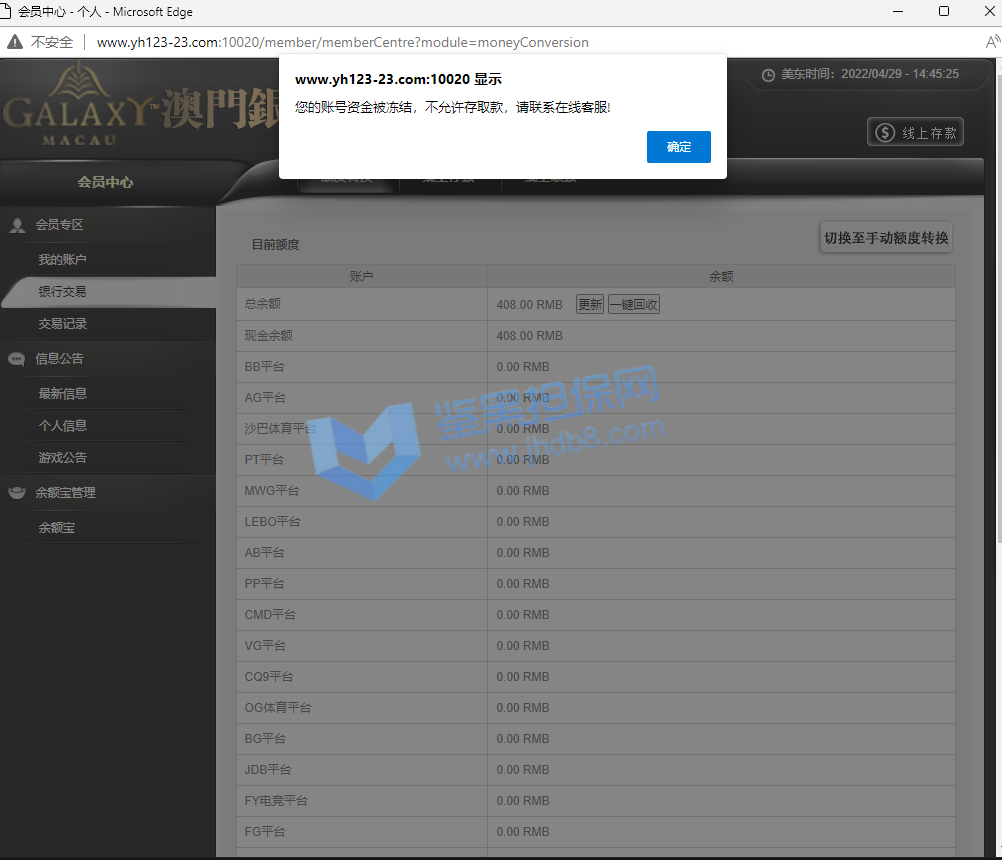Viewport: 1002px width, 860px height.
Task: Open 我的账户 in the sidebar
Action: click(x=62, y=260)
